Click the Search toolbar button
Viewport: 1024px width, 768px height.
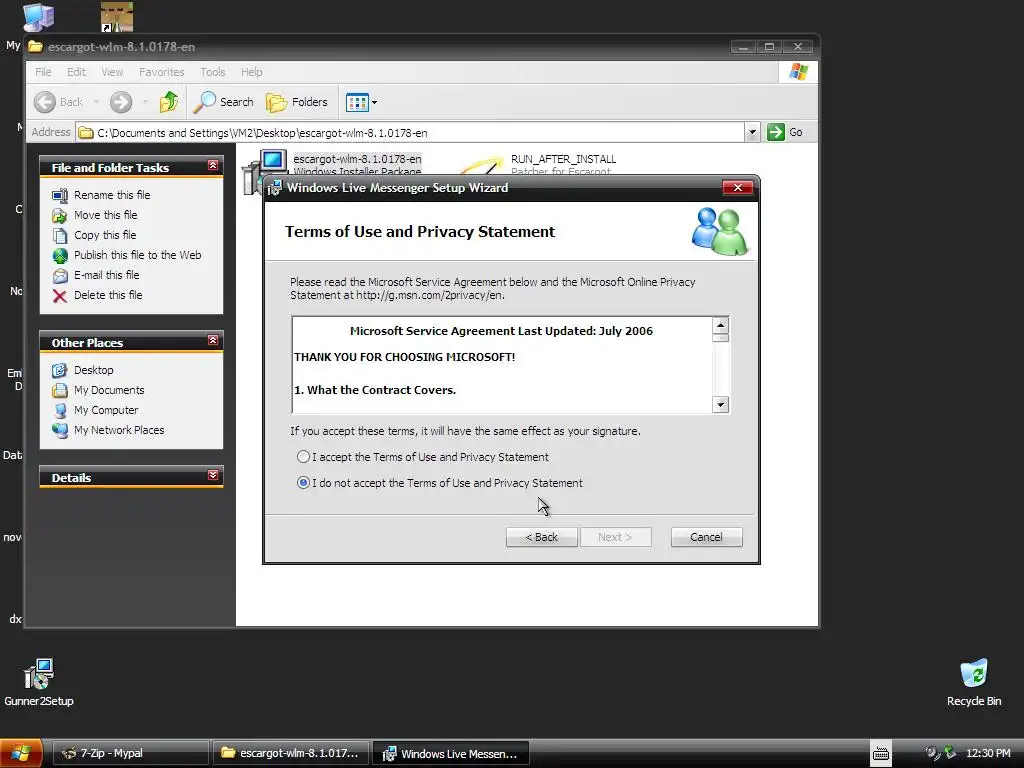pyautogui.click(x=223, y=102)
